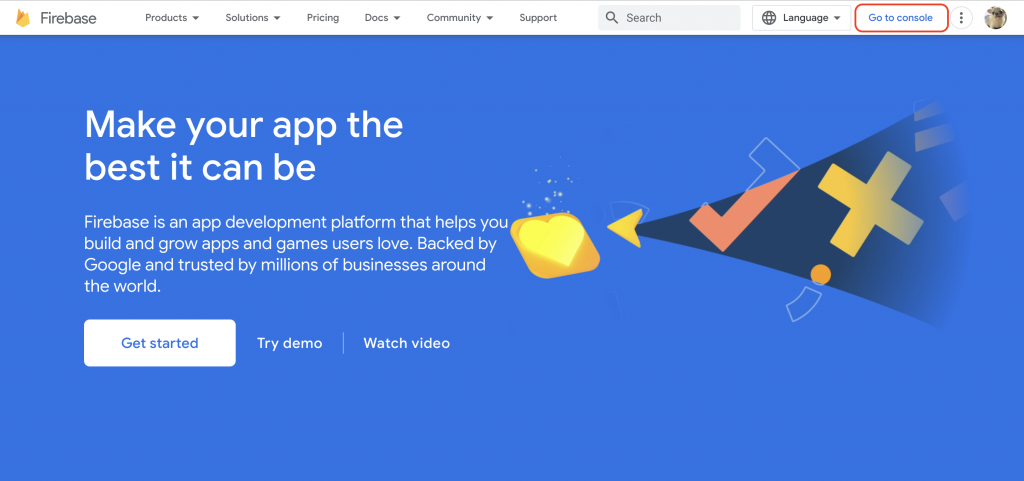Image resolution: width=1024 pixels, height=481 pixels.
Task: Expand the Community dropdown menu
Action: click(x=460, y=18)
